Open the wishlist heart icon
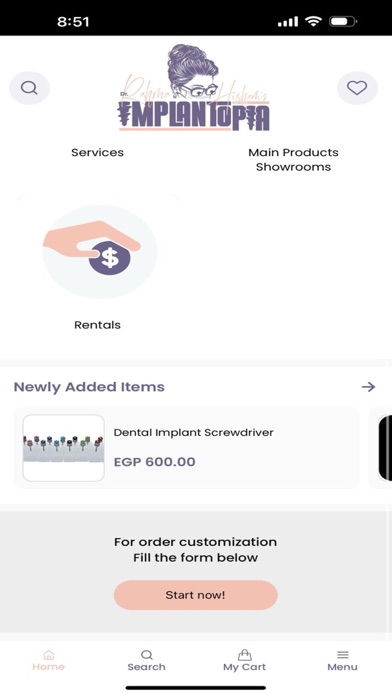The width and height of the screenshot is (392, 696). [x=357, y=88]
